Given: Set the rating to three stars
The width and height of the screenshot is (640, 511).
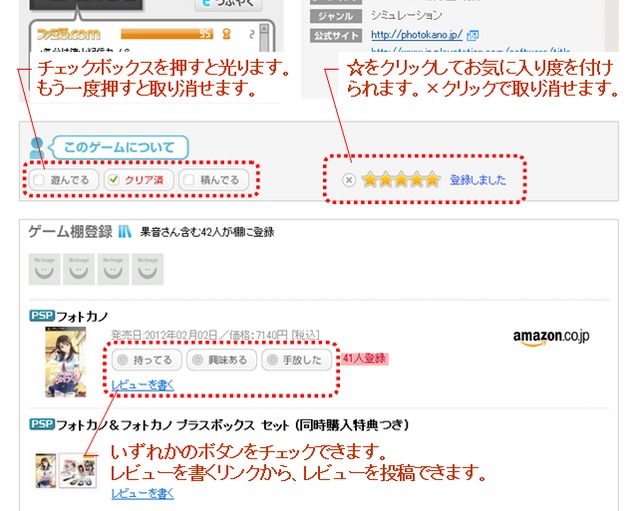Looking at the screenshot, I should pos(401,180).
